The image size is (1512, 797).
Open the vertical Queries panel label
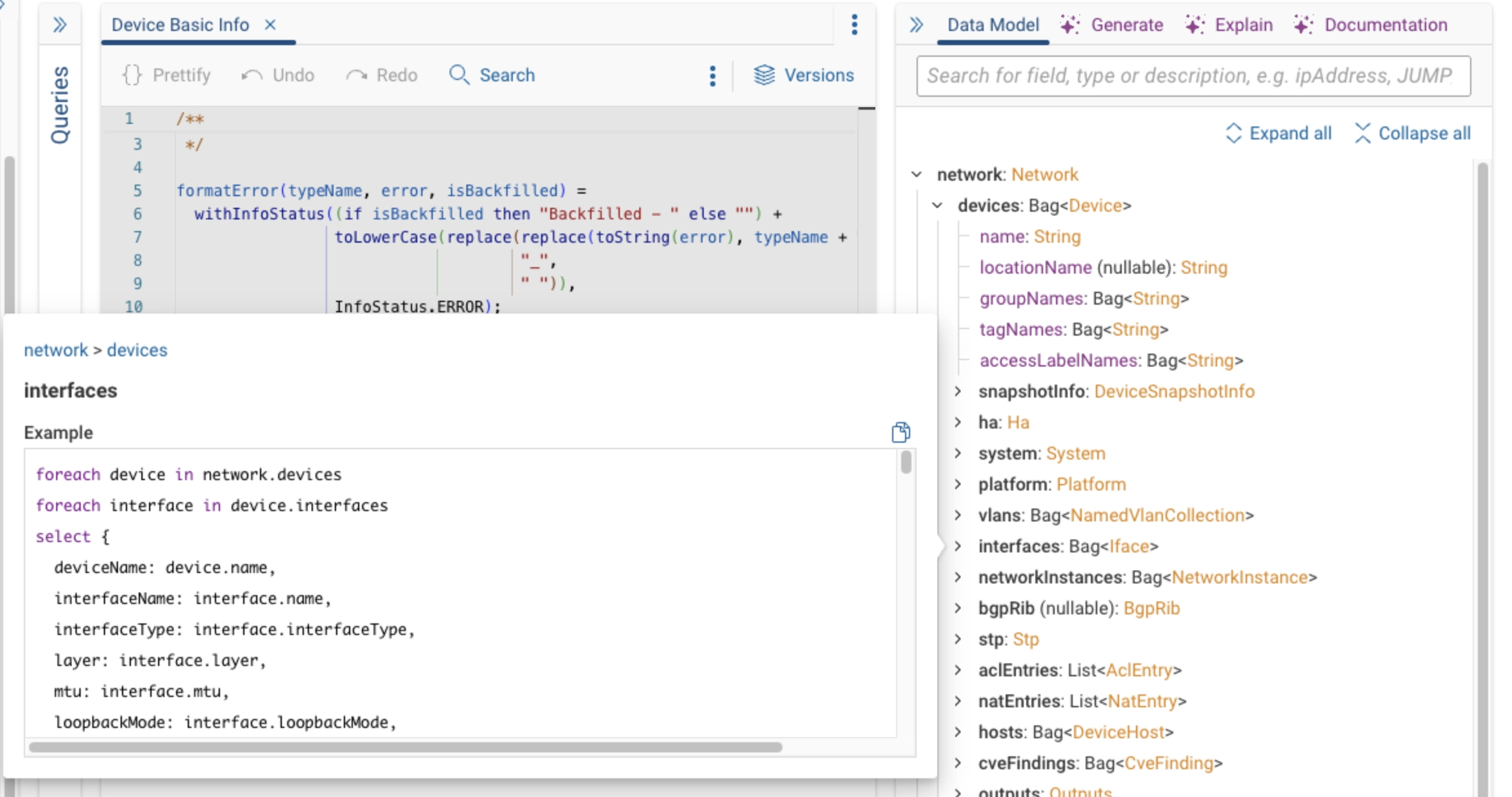pyautogui.click(x=59, y=105)
